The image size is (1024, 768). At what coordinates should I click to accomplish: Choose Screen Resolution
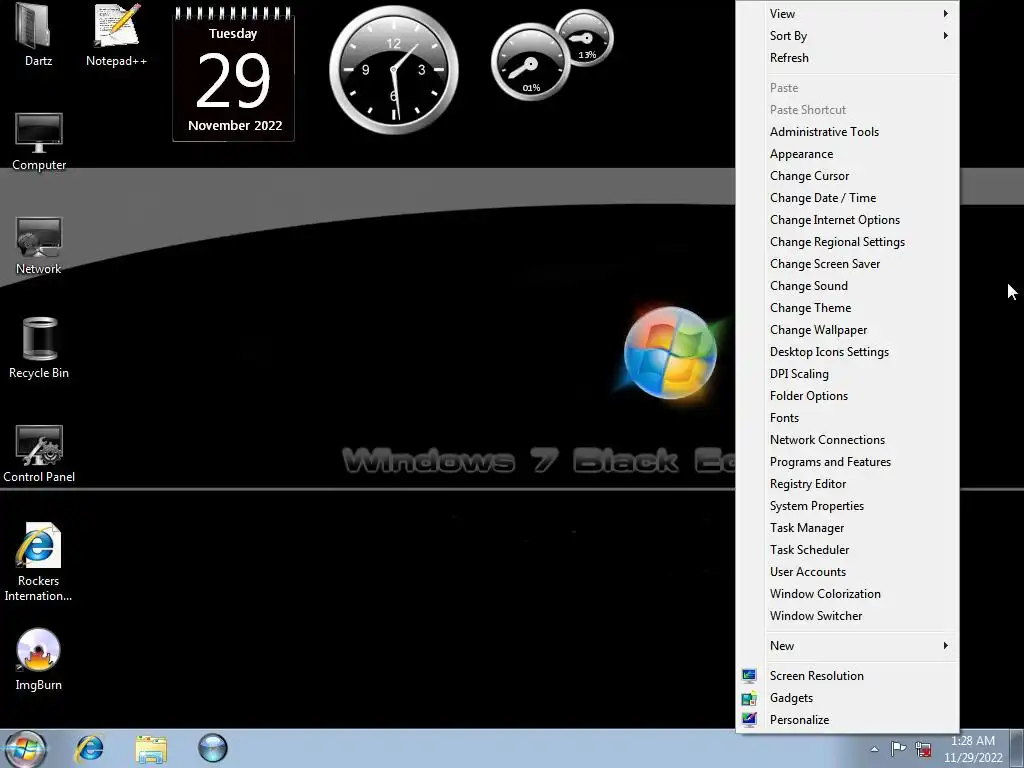click(x=848, y=676)
